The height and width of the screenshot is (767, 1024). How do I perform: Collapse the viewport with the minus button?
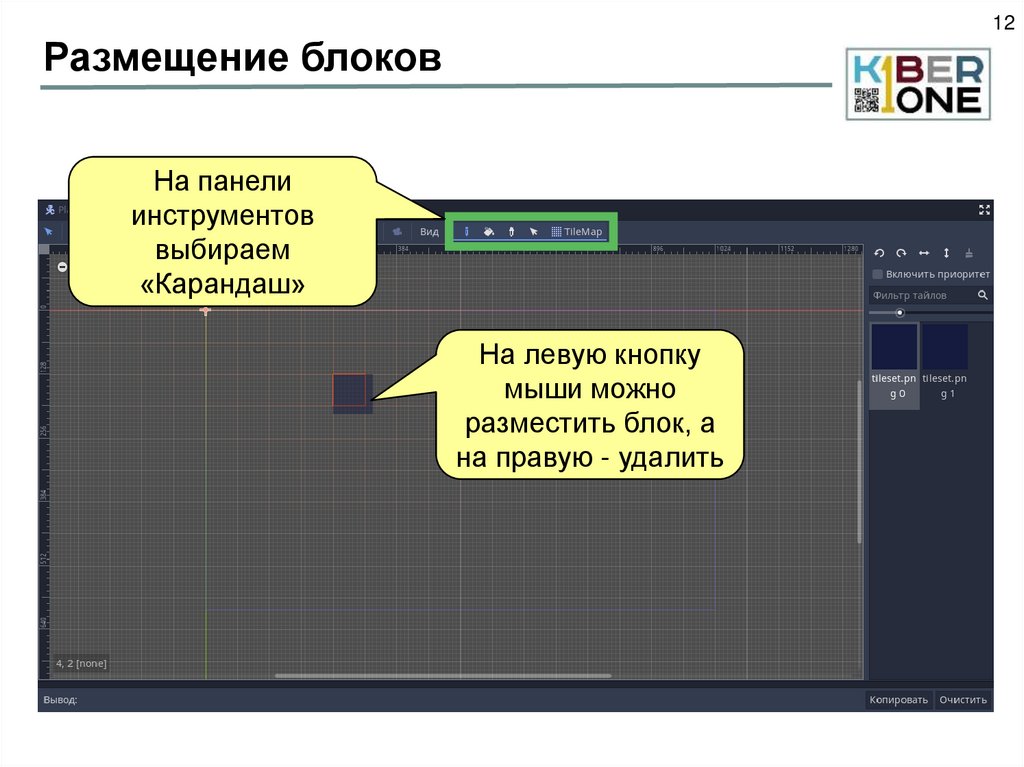coord(62,268)
